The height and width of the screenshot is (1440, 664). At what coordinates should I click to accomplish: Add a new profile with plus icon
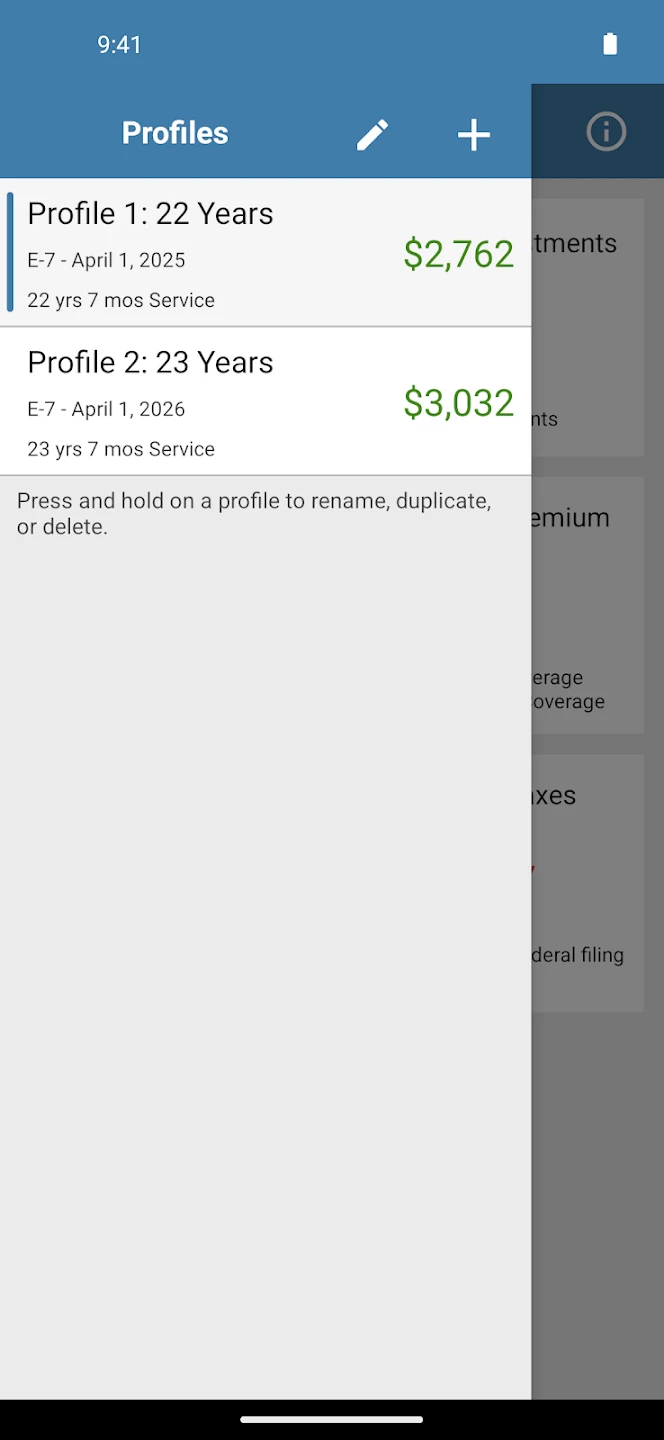[474, 135]
